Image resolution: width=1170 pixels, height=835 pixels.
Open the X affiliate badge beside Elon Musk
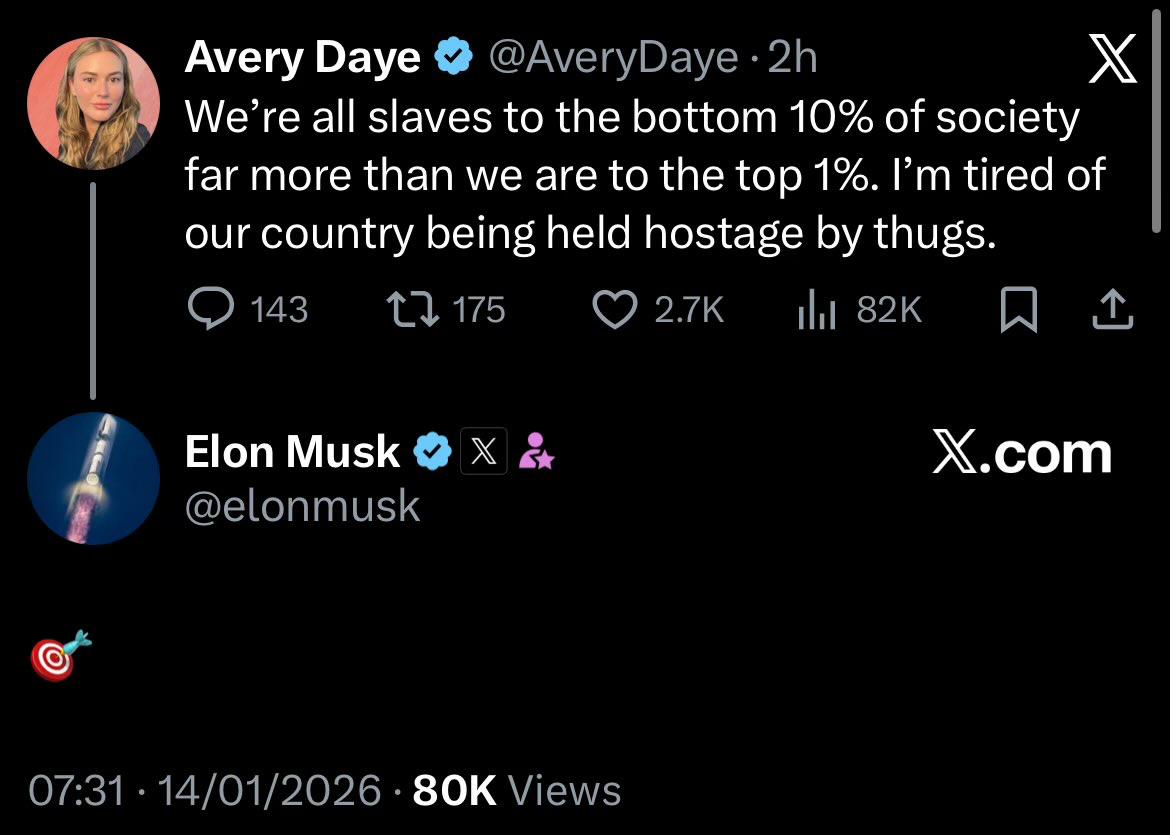click(484, 451)
